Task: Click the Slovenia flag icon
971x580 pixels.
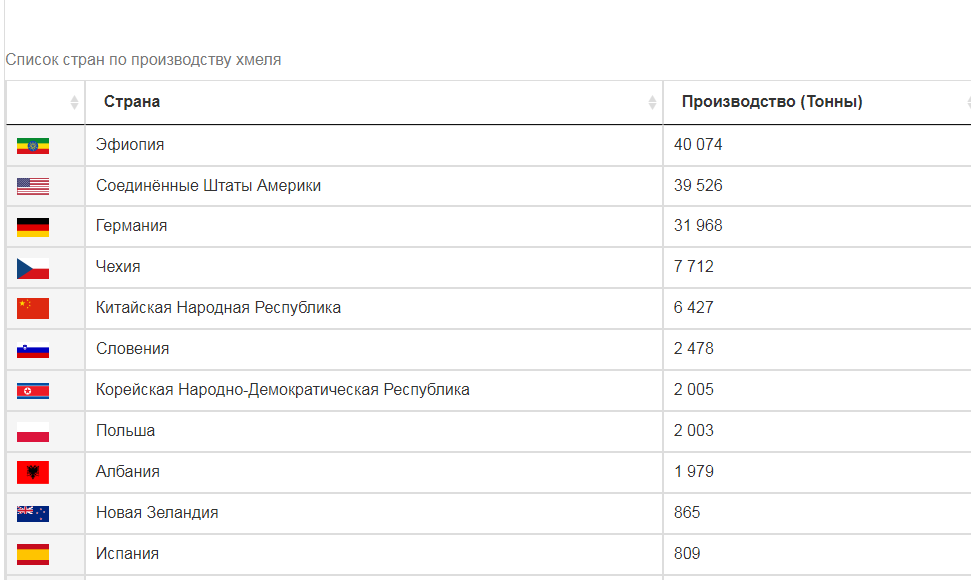Action: [x=33, y=350]
